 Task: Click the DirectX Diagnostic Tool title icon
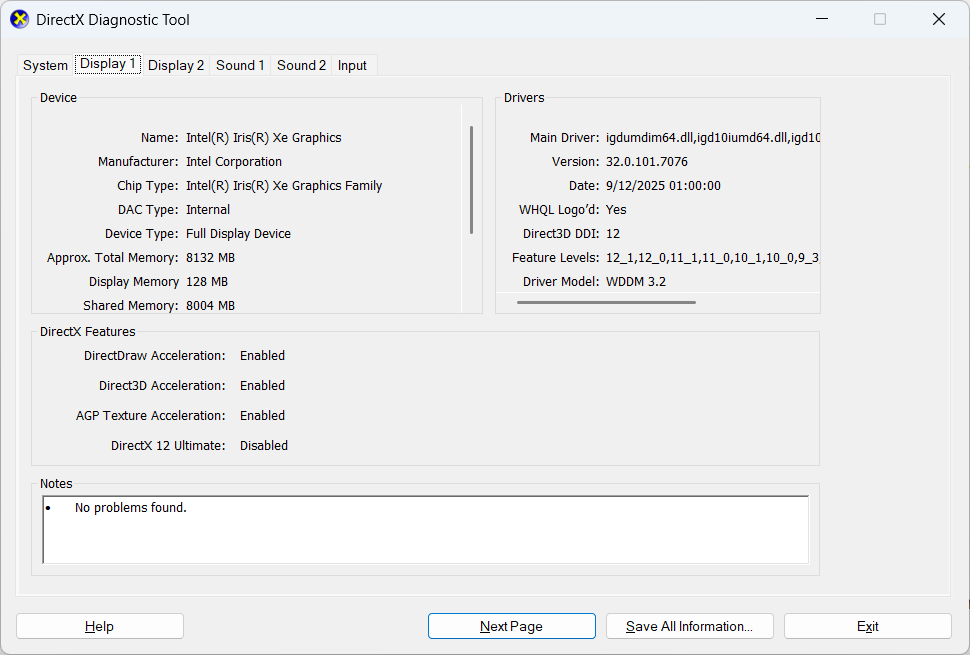coord(20,19)
